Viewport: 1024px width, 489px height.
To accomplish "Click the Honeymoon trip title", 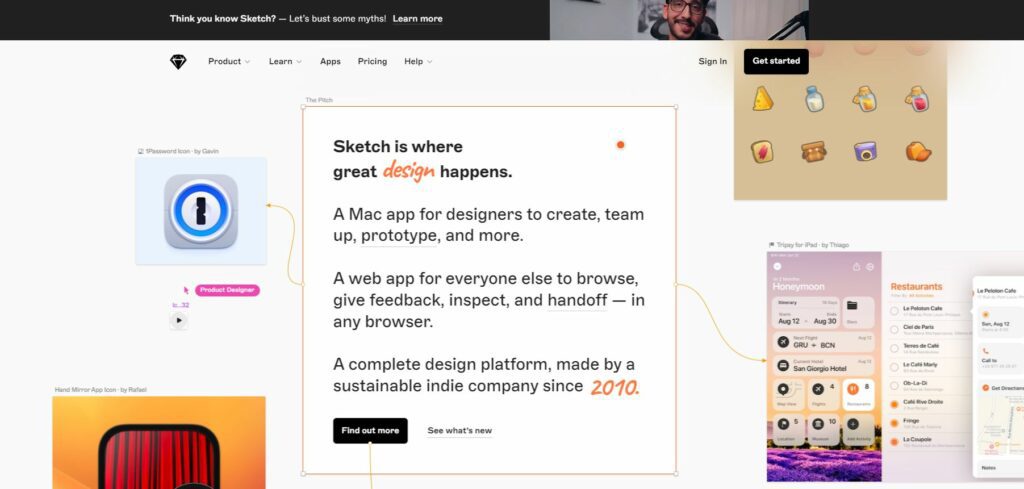I will tap(799, 287).
